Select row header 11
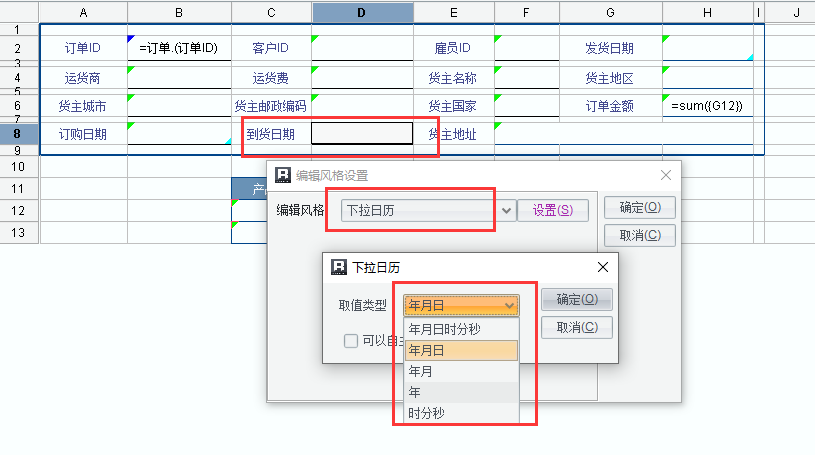Image resolution: width=815 pixels, height=455 pixels. point(19,189)
